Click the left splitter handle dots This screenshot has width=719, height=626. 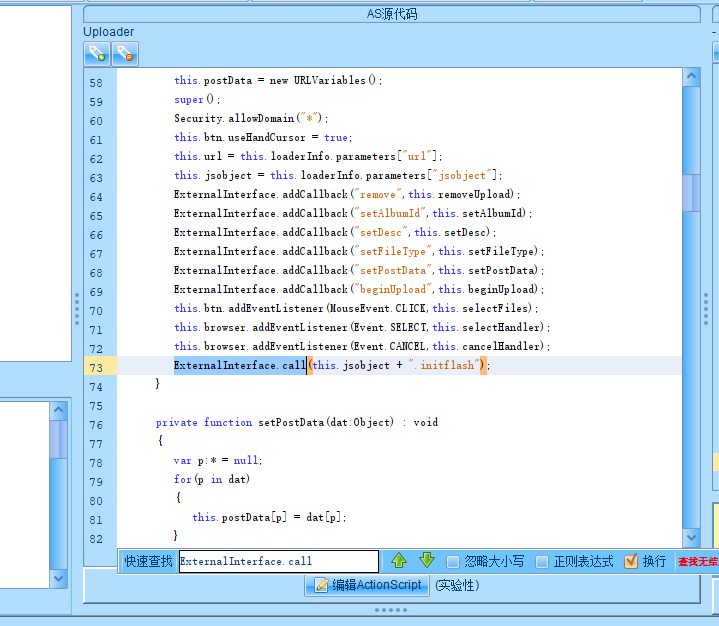click(x=77, y=308)
